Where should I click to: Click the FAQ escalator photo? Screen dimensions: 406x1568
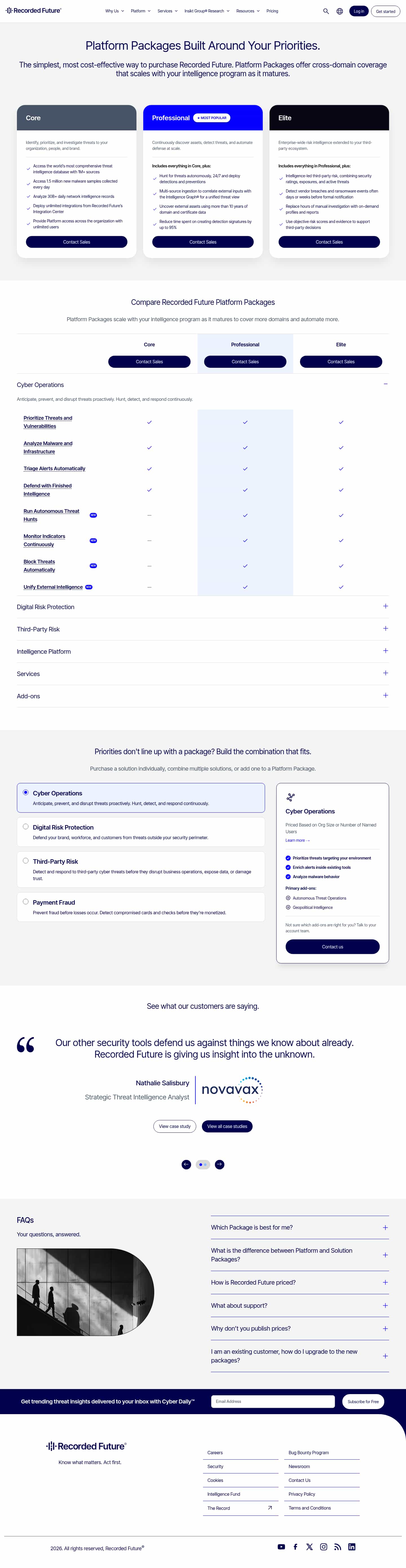click(x=85, y=1292)
